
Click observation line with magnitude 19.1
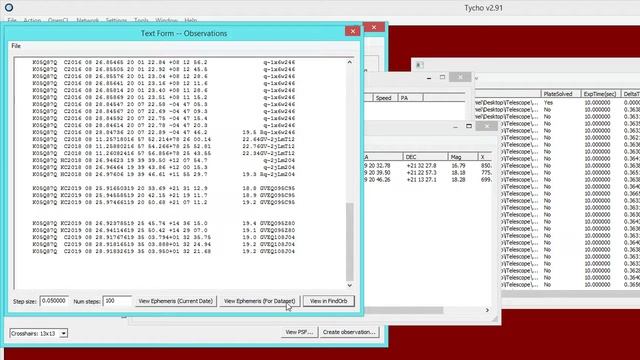[164, 230]
